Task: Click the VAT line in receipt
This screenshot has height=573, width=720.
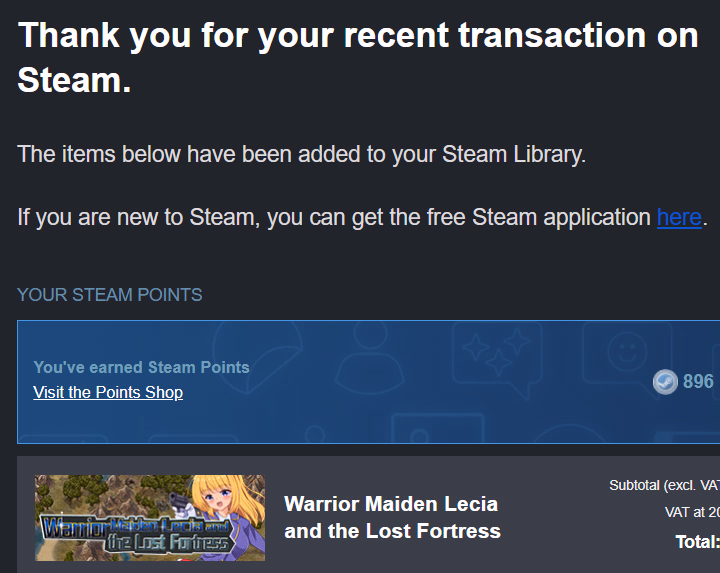Action: coord(692,512)
